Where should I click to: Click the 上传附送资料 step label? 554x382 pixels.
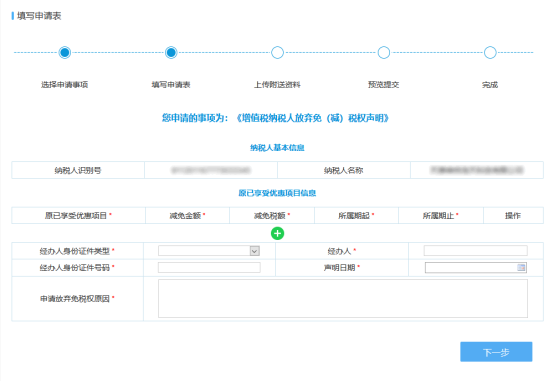point(277,85)
